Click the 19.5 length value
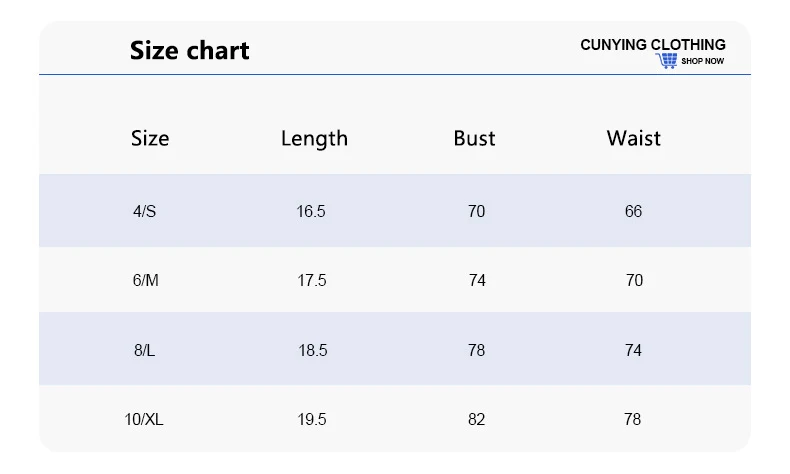Image resolution: width=790 pixels, height=474 pixels. coord(312,420)
